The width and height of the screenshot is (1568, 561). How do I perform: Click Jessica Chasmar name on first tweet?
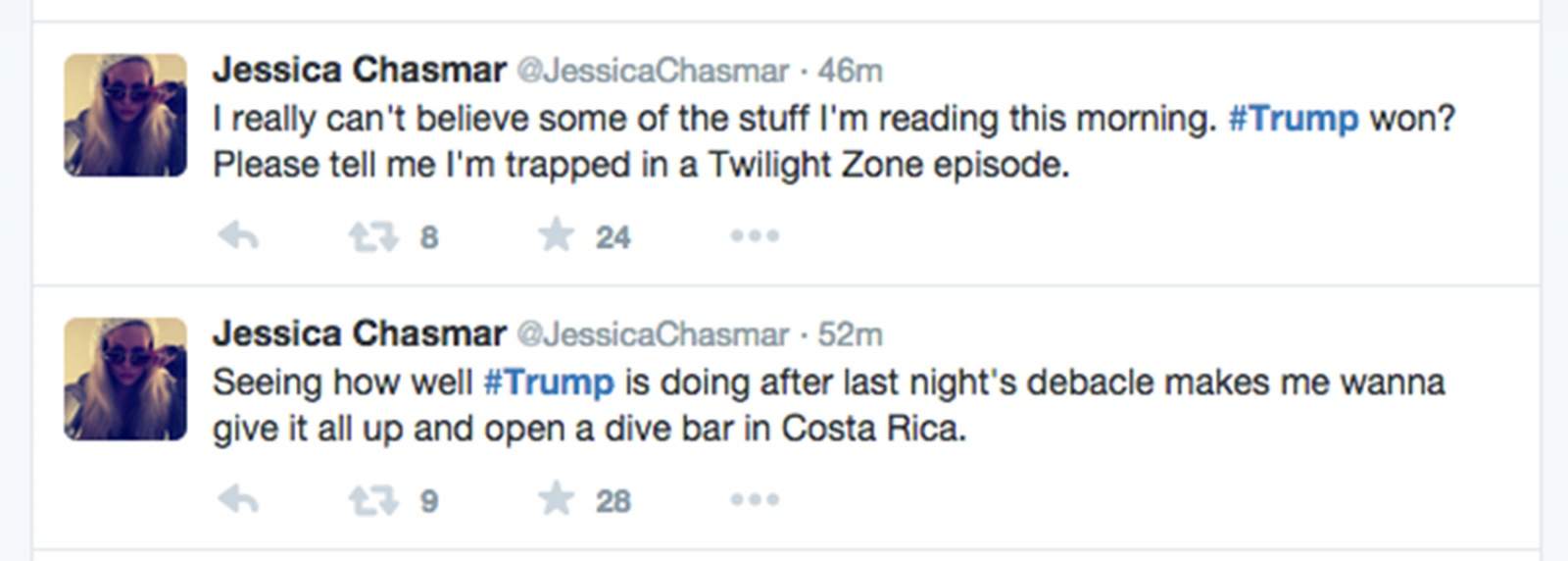coord(359,70)
